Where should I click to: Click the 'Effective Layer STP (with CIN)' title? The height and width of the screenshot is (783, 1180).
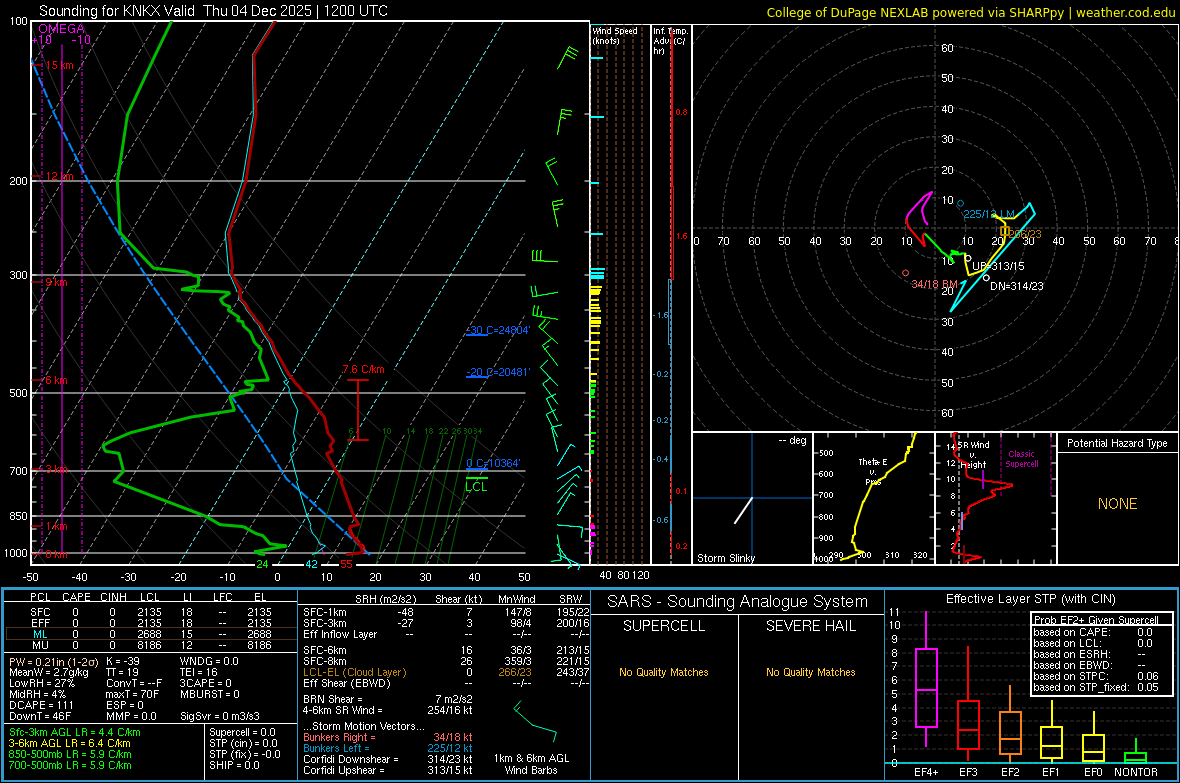pyautogui.click(x=1031, y=599)
